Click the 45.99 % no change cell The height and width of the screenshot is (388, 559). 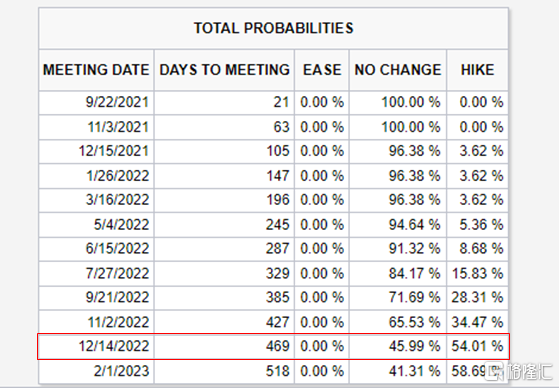(x=398, y=346)
